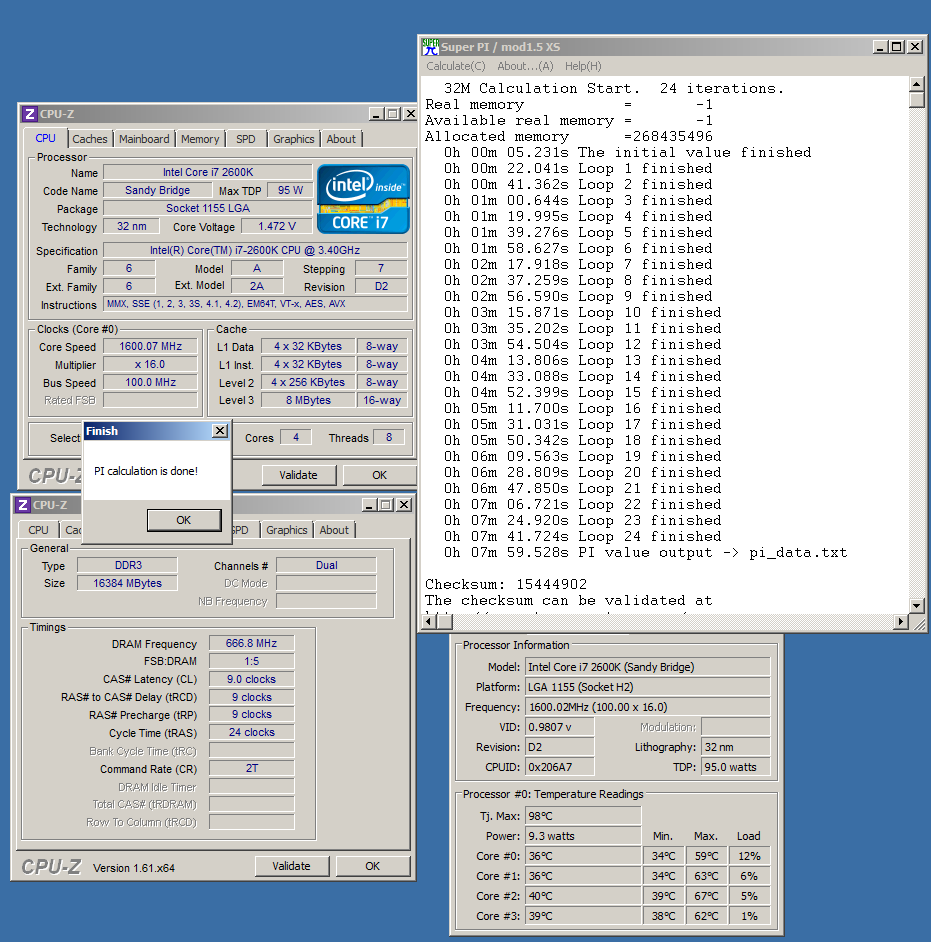Click the Cycle Time value '24 clocks'
The height and width of the screenshot is (942, 931).
252,733
